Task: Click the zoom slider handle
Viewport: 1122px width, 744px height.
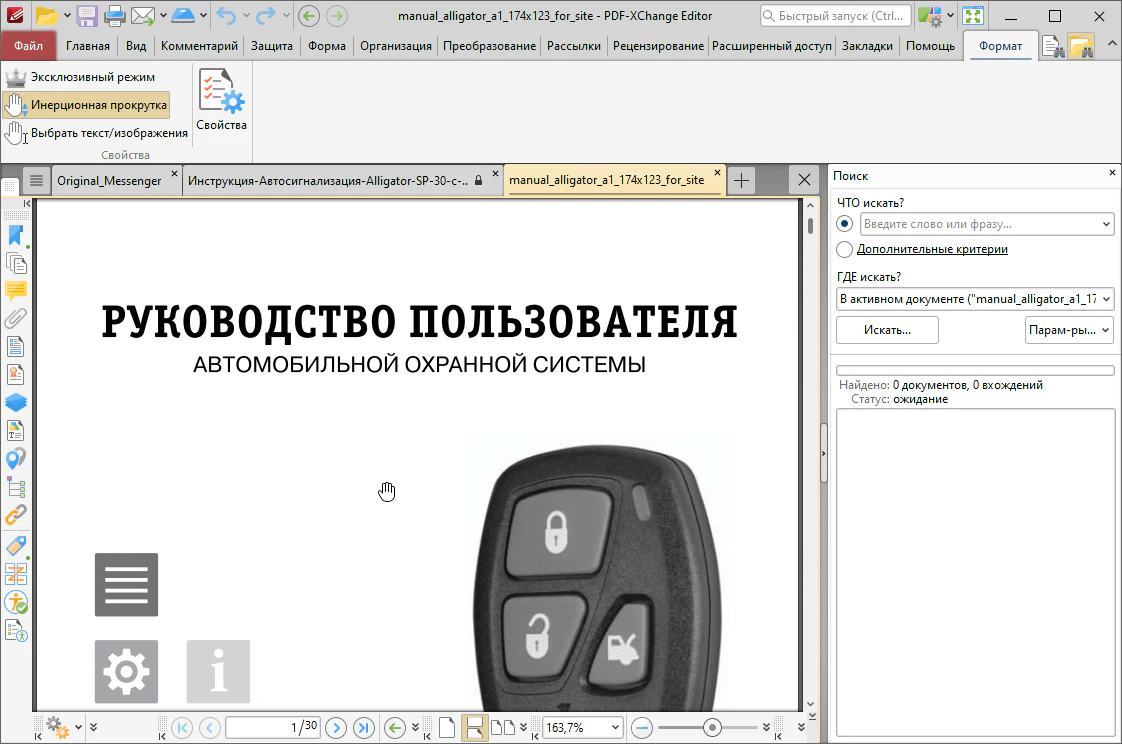Action: click(712, 727)
